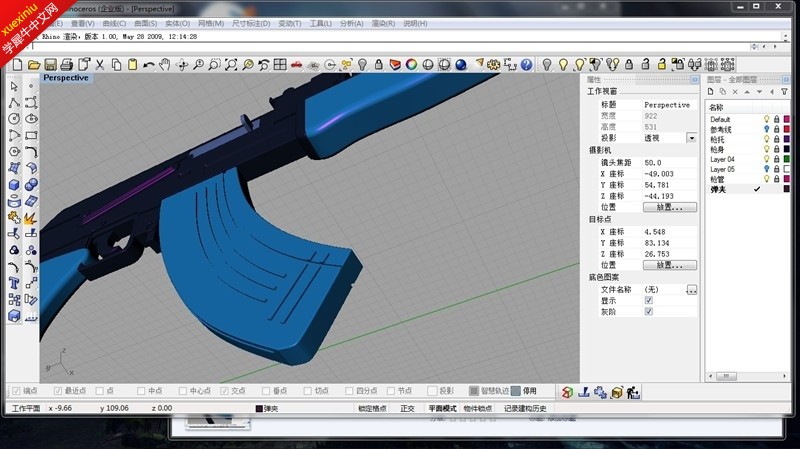Image resolution: width=800 pixels, height=449 pixels.
Task: Click the blue Help question mark icon
Action: click(x=527, y=65)
